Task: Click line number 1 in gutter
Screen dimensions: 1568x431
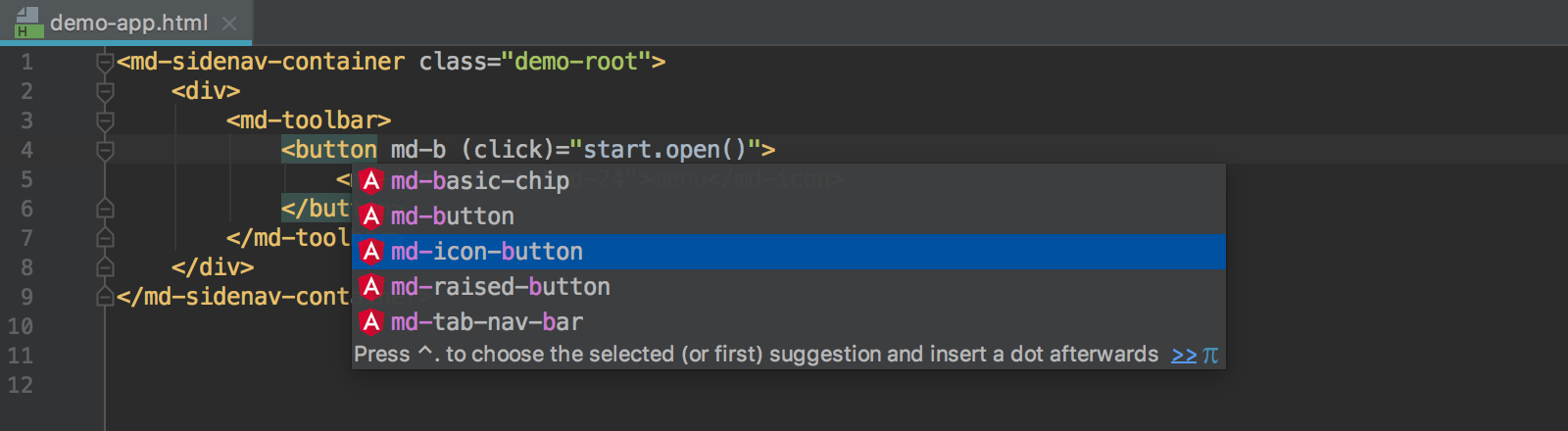Action: pos(26,63)
